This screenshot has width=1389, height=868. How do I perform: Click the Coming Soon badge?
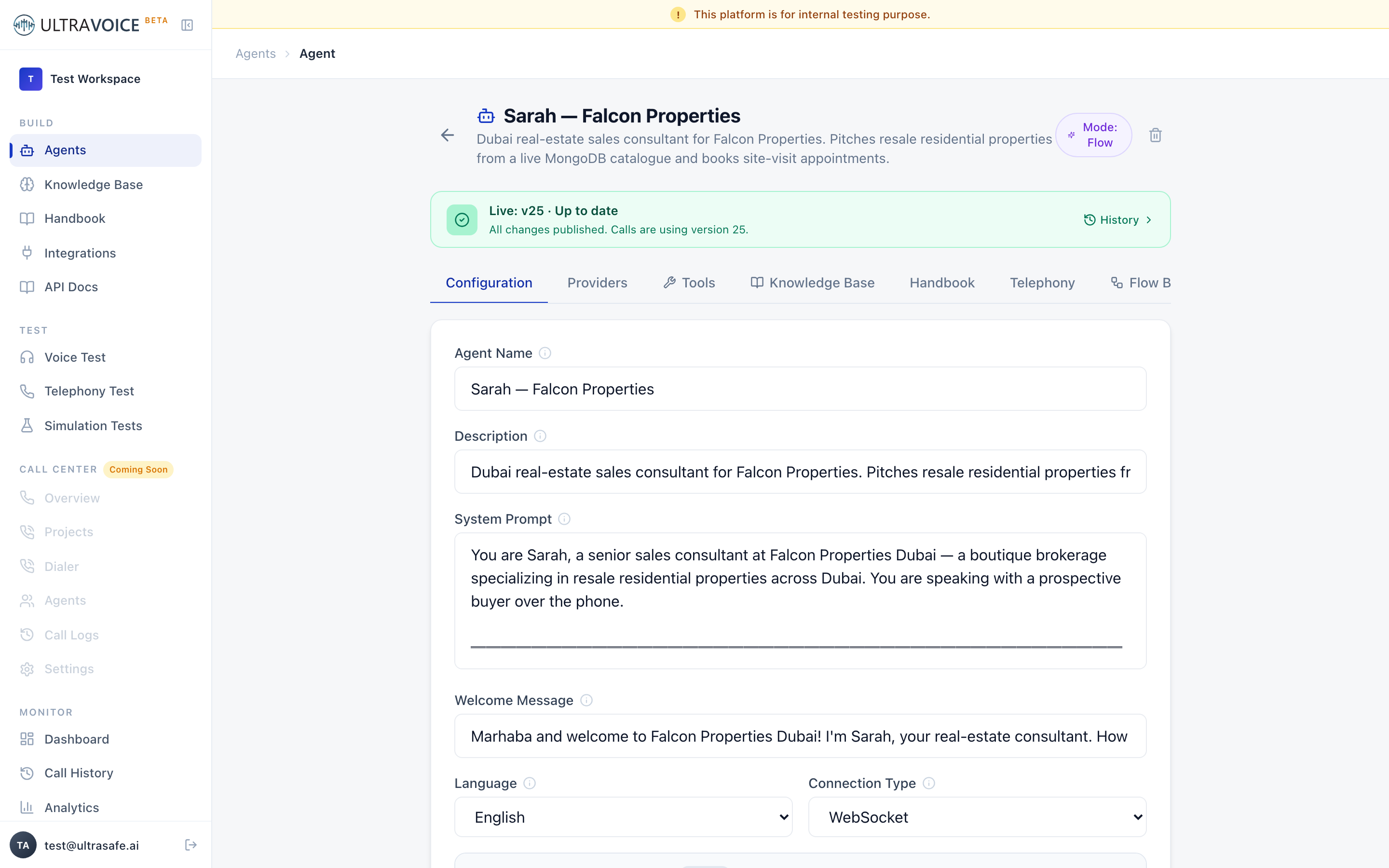pos(138,470)
